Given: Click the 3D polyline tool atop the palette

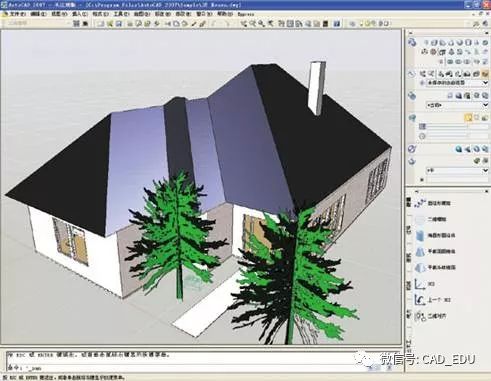Looking at the screenshot, I should tap(432, 203).
